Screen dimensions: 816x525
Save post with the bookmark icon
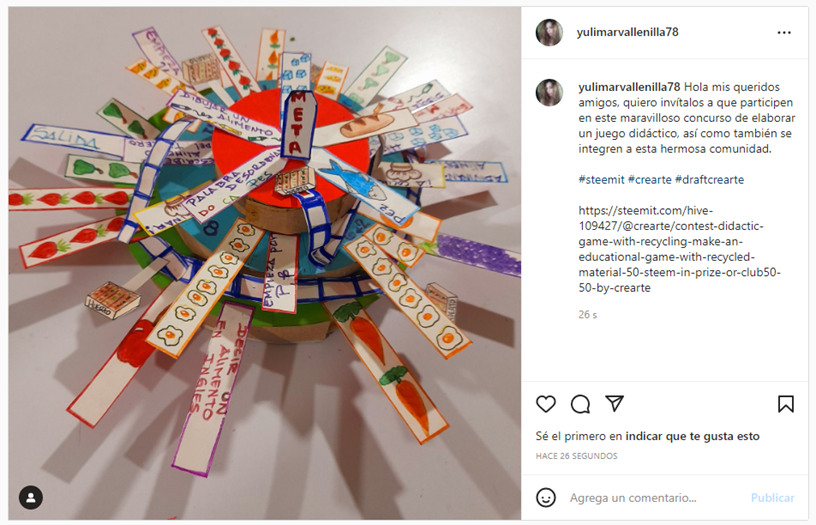click(786, 404)
